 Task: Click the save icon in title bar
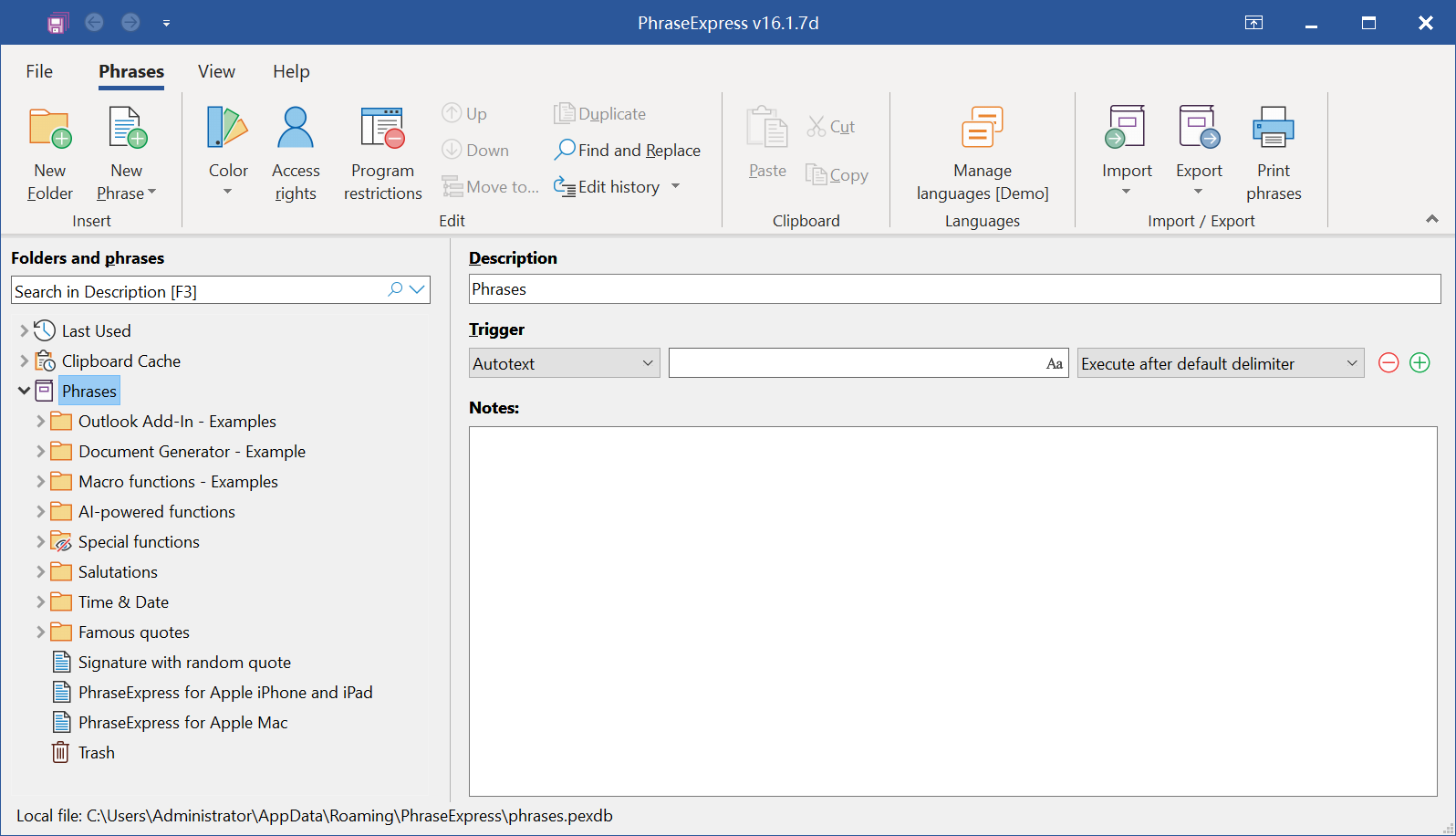(x=57, y=23)
